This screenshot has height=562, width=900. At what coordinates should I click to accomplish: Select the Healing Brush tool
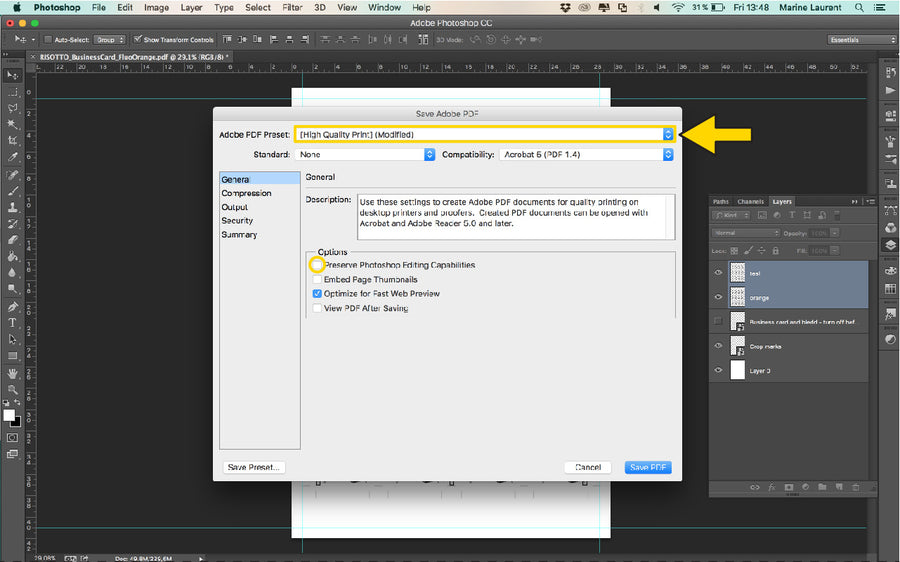tap(12, 175)
